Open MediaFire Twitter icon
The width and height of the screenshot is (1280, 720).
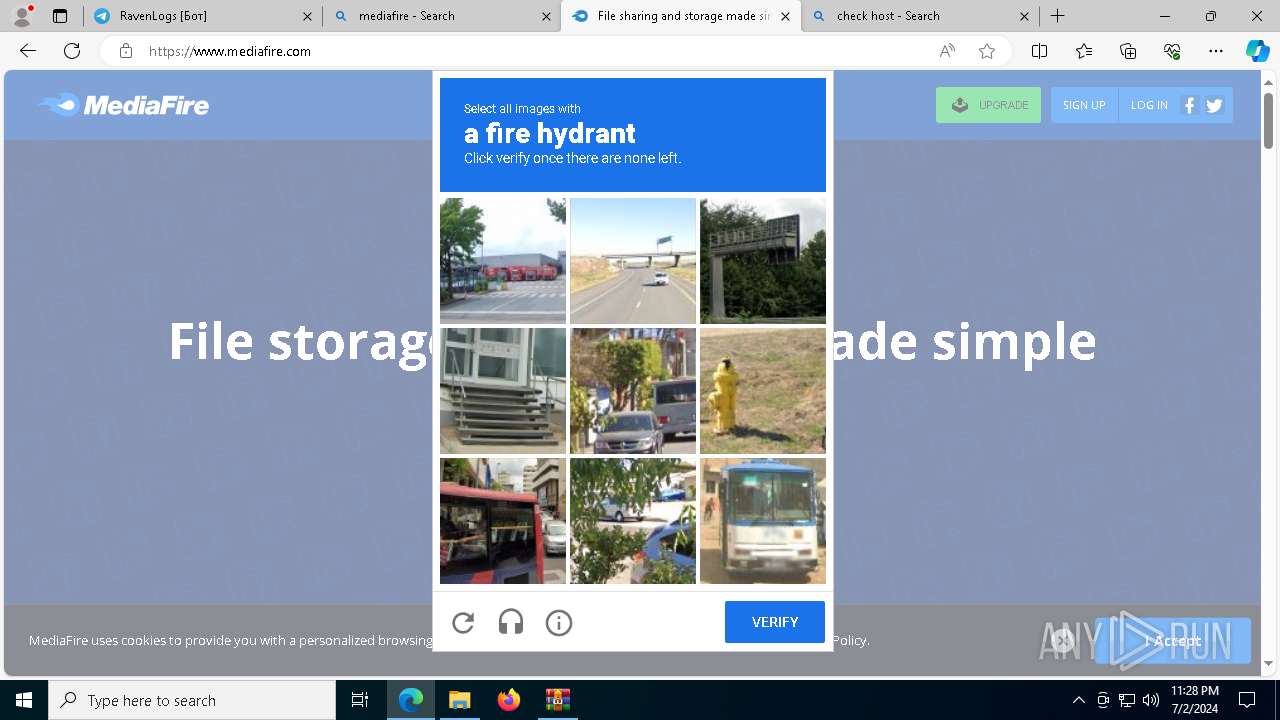[x=1214, y=105]
